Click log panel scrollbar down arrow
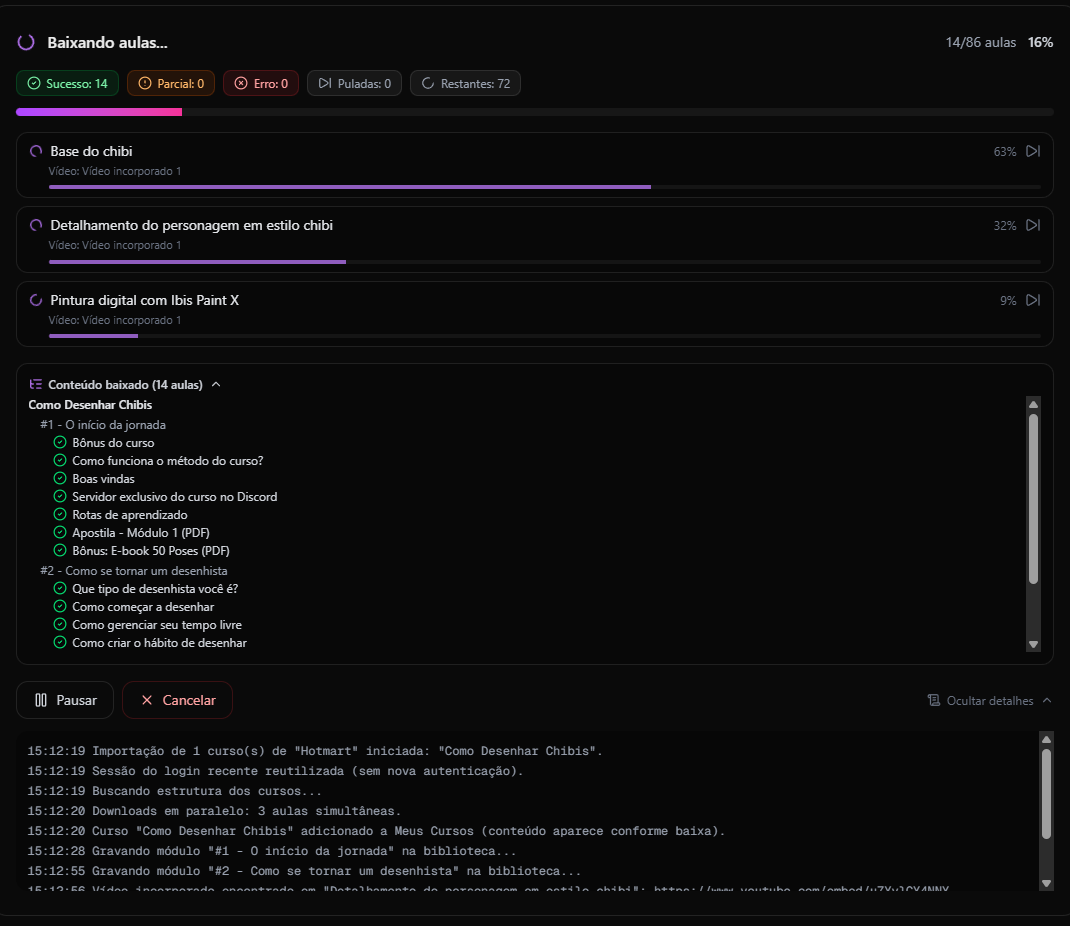This screenshot has height=926, width=1070. 1046,883
